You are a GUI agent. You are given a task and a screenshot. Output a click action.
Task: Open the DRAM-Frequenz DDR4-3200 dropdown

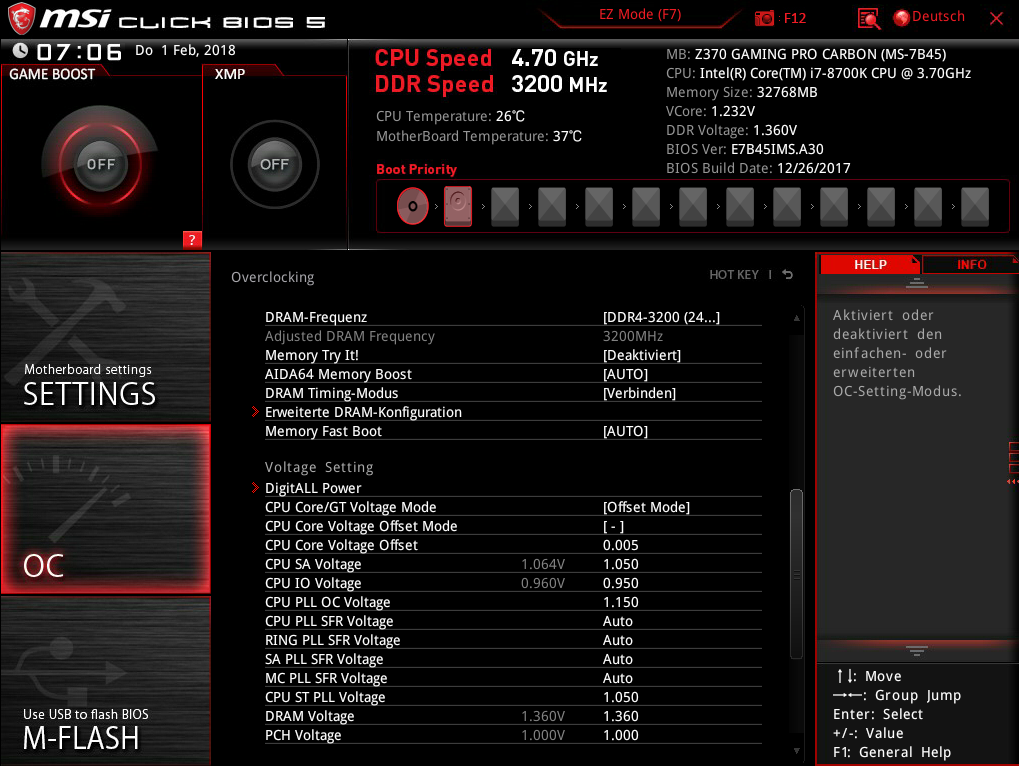pyautogui.click(x=661, y=317)
